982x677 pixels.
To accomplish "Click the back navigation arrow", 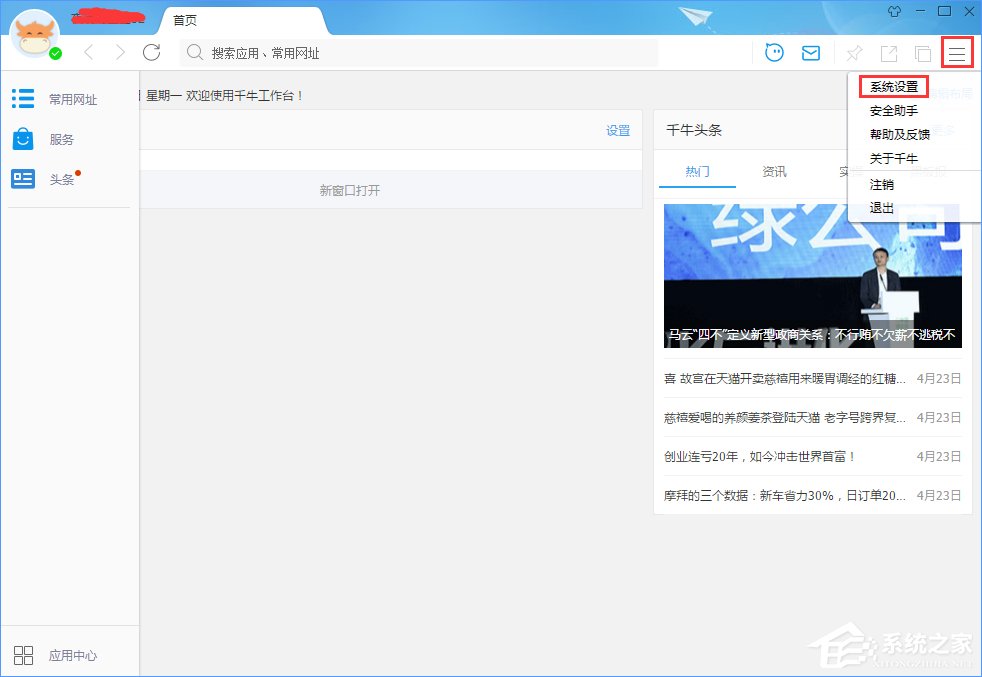I will tap(88, 52).
